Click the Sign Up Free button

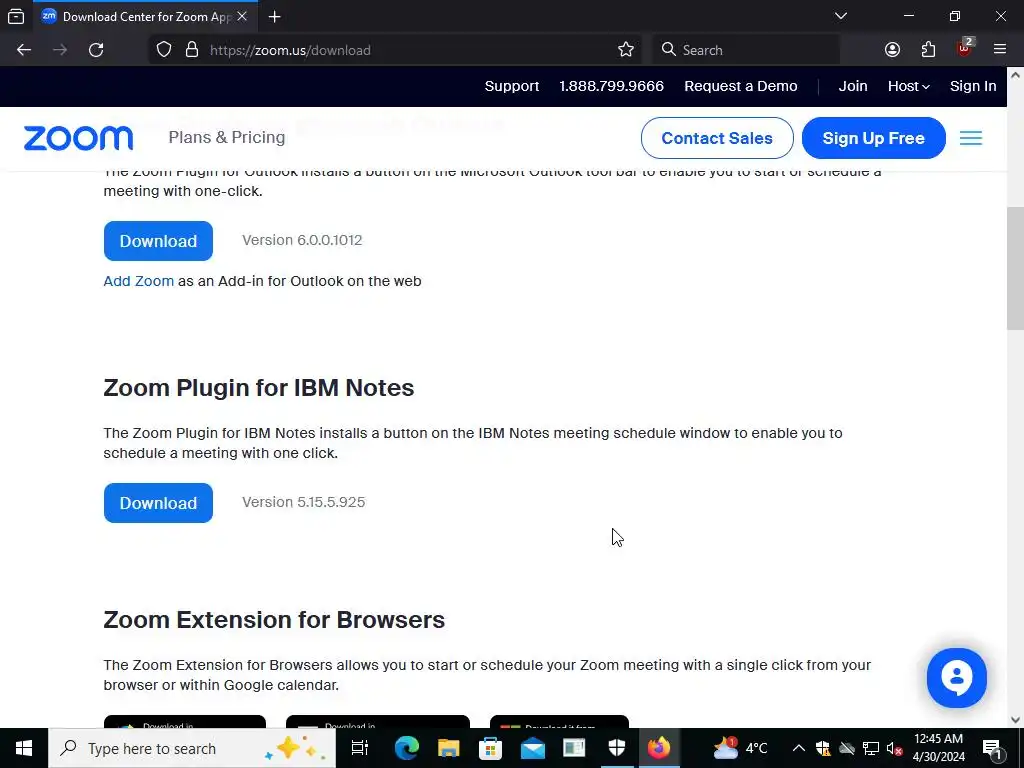(873, 138)
